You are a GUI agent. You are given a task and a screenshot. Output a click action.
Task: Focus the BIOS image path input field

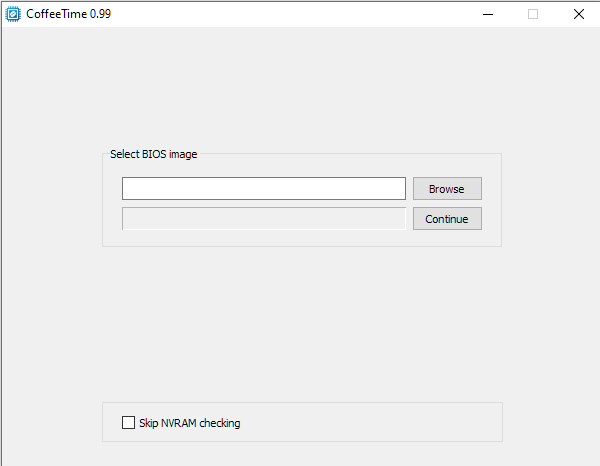264,188
